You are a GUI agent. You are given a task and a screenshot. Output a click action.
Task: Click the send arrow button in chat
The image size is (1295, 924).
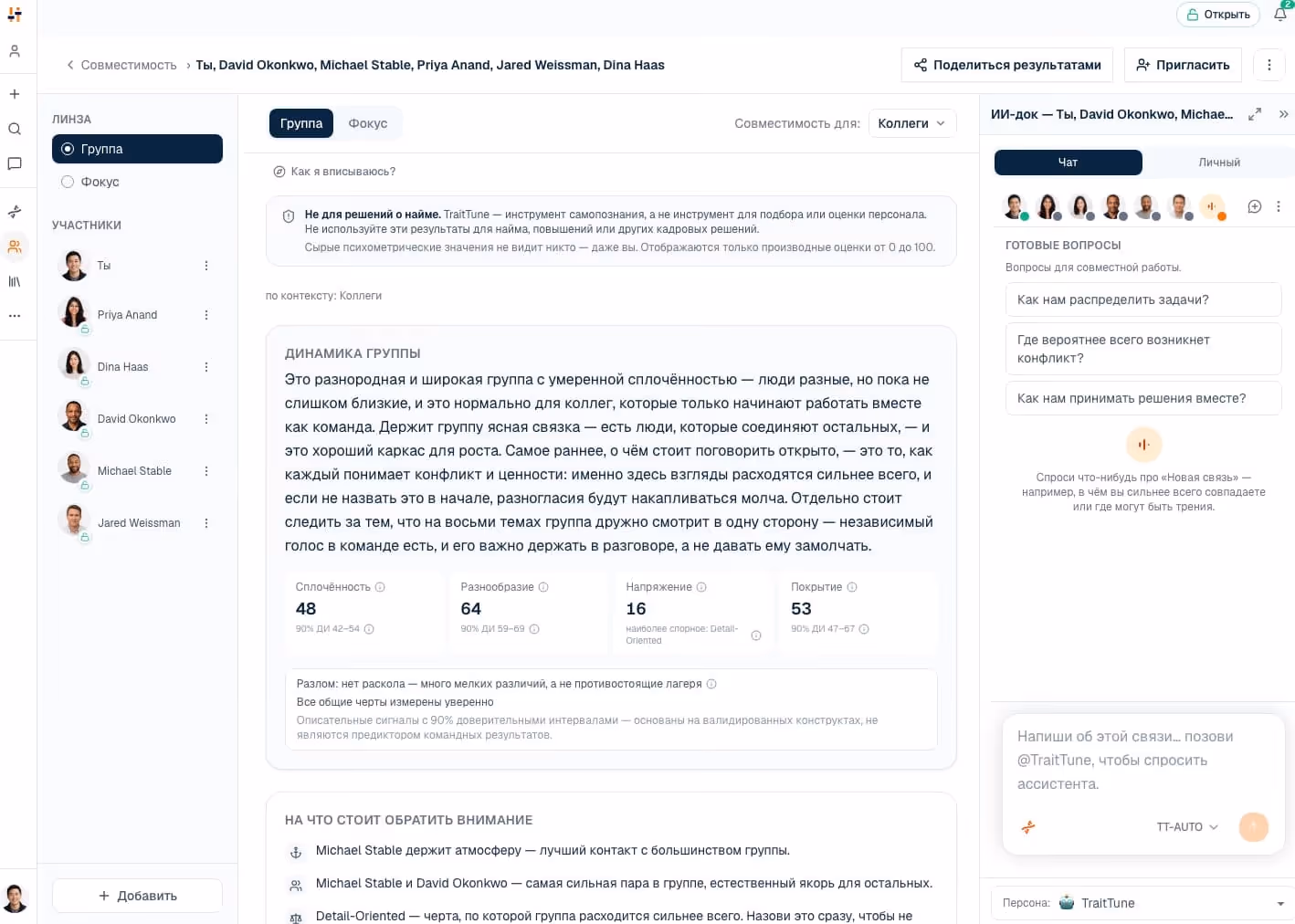(x=1254, y=827)
